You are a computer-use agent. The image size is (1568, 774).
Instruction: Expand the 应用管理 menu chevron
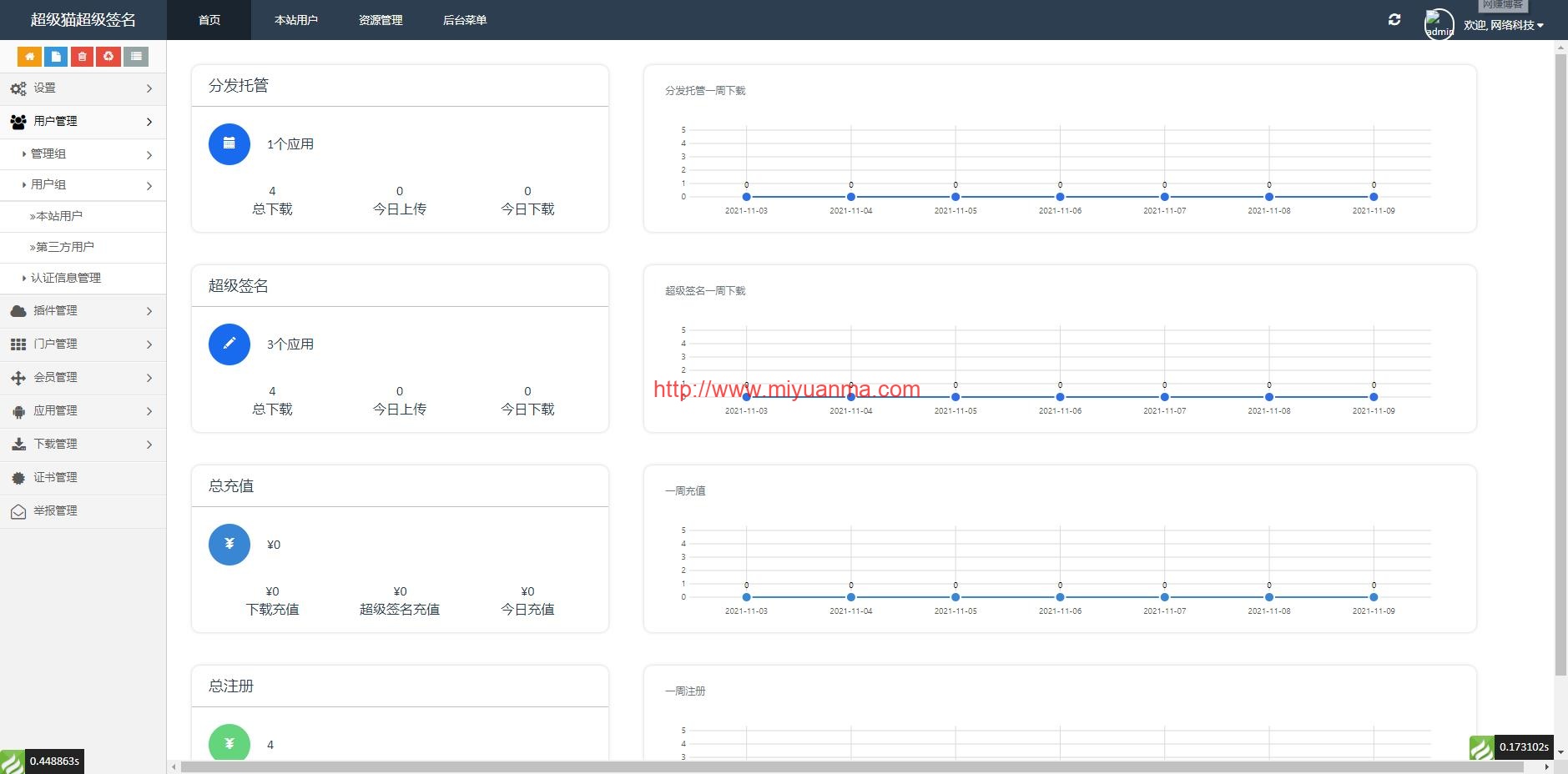(x=149, y=411)
